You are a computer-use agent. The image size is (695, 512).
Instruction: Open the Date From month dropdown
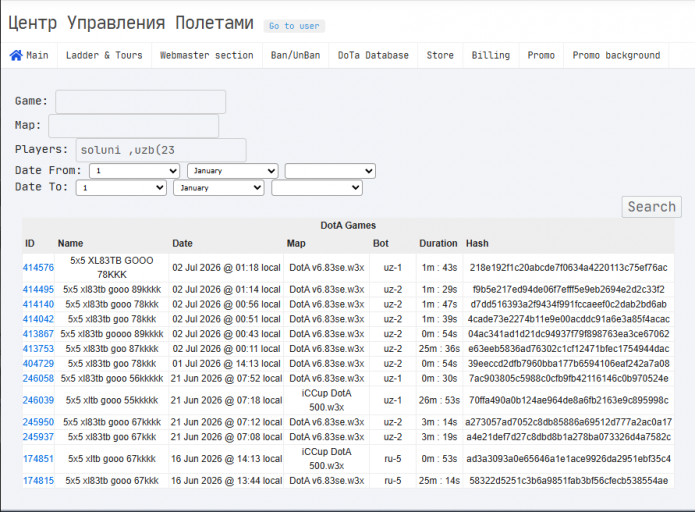[233, 171]
